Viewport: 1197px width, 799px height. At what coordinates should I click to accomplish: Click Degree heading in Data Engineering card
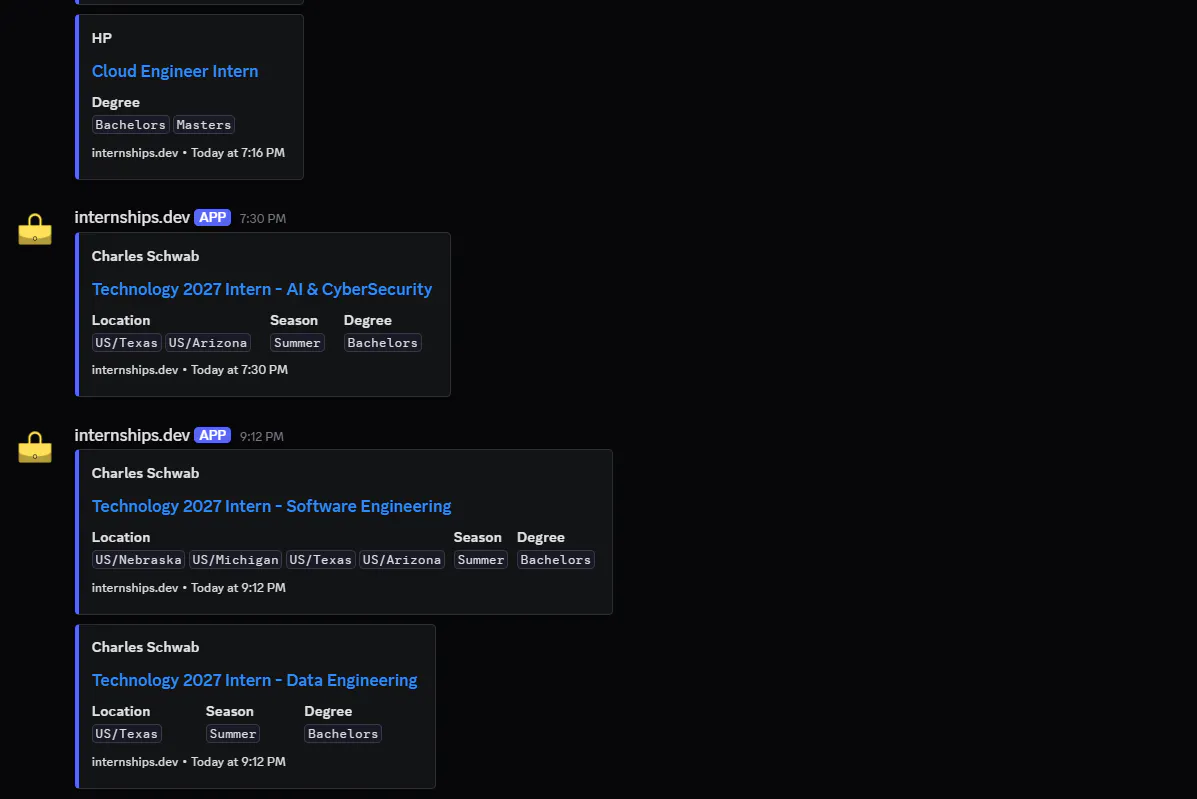pos(328,711)
